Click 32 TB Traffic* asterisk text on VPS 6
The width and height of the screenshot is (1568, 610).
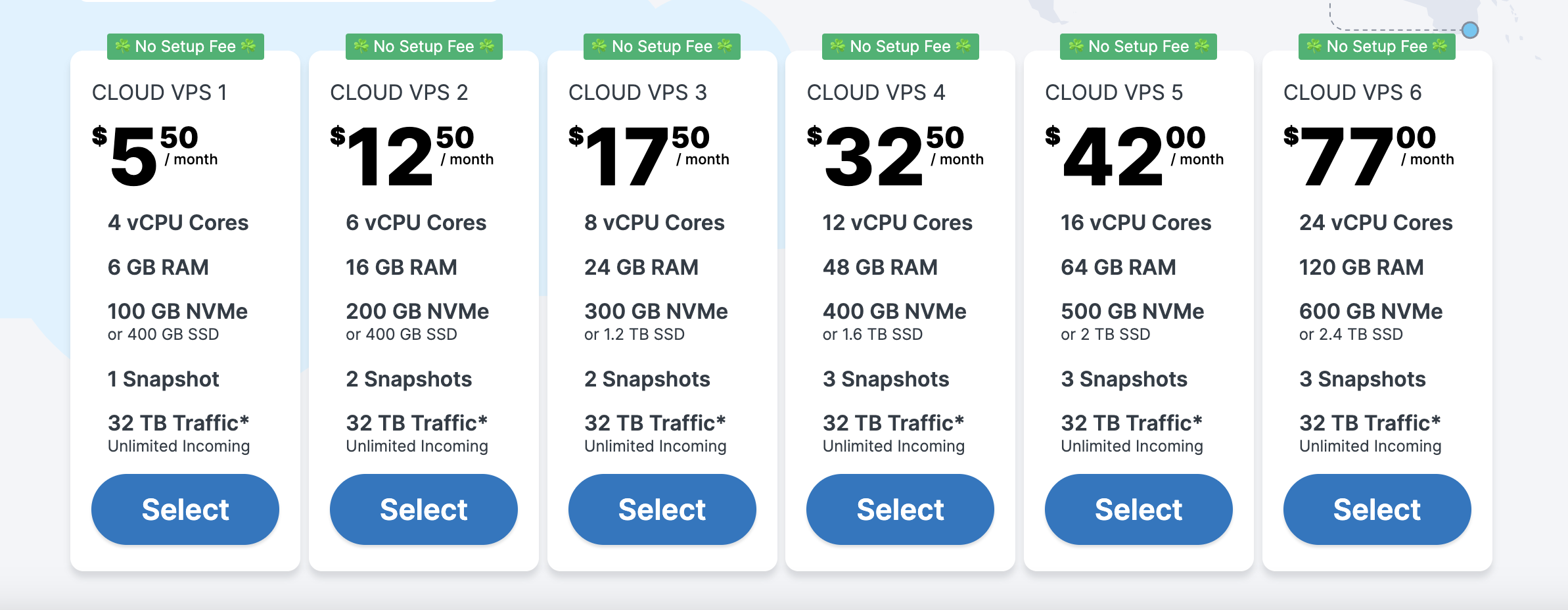1370,423
